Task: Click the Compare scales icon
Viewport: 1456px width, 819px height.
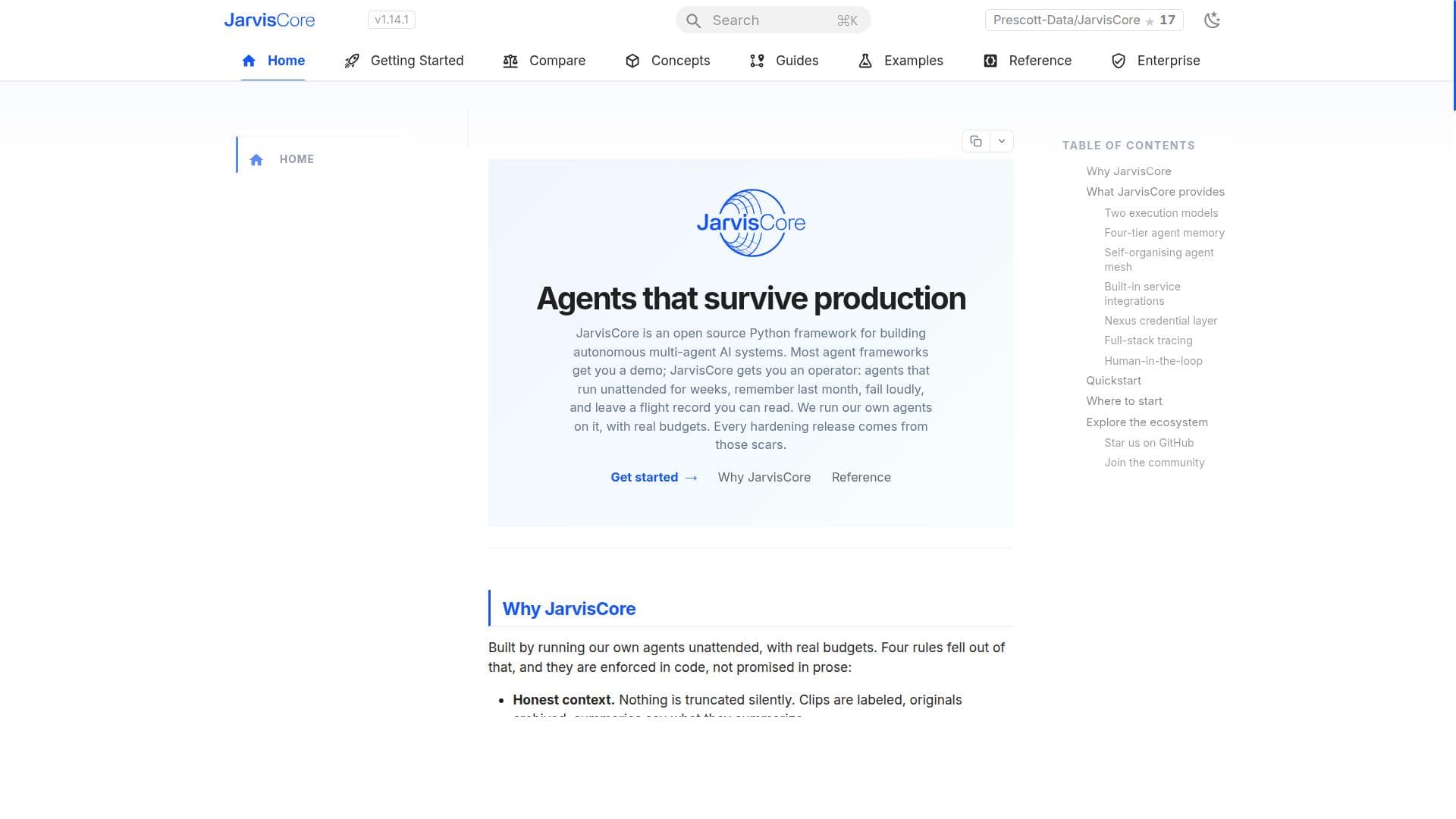Action: pos(510,61)
